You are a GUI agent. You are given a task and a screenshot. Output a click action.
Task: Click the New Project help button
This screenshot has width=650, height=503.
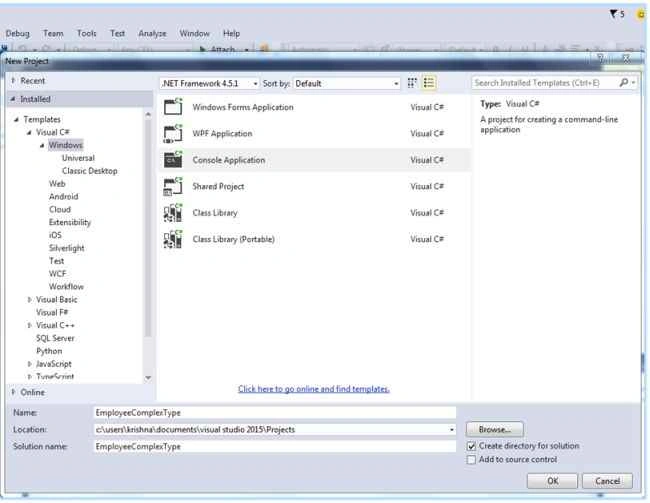(601, 59)
